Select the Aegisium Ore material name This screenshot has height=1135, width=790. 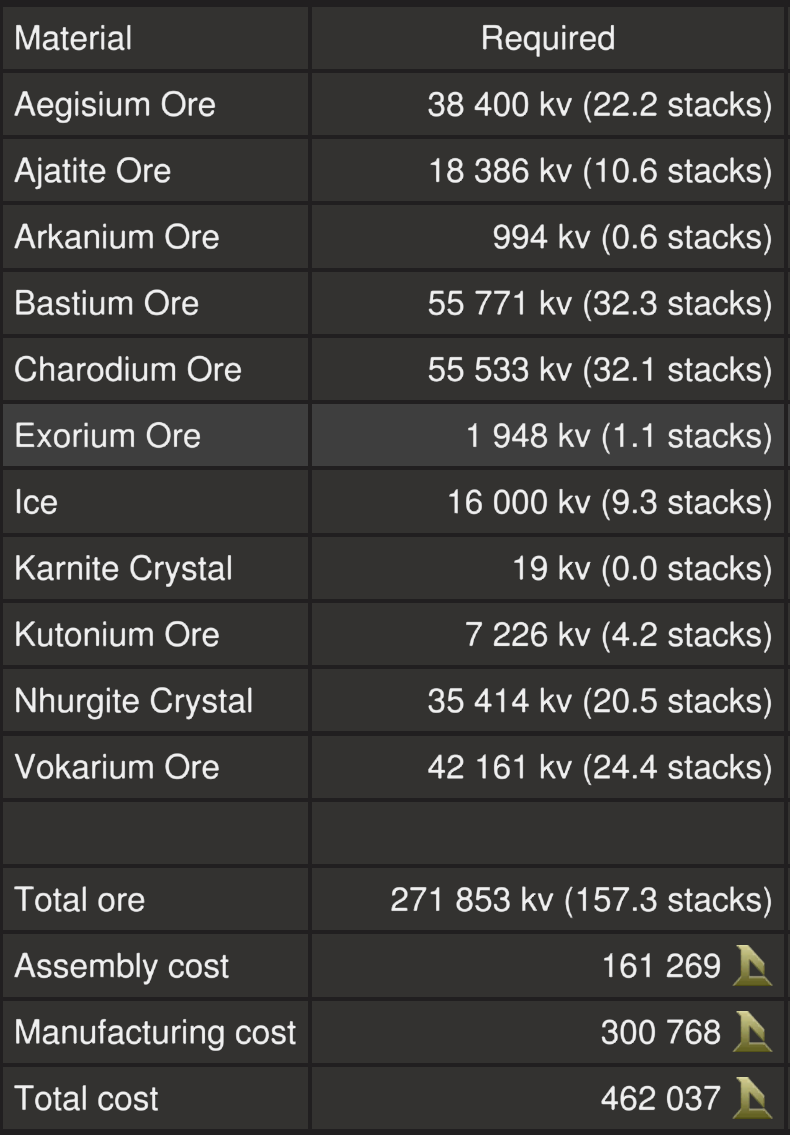click(x=115, y=105)
